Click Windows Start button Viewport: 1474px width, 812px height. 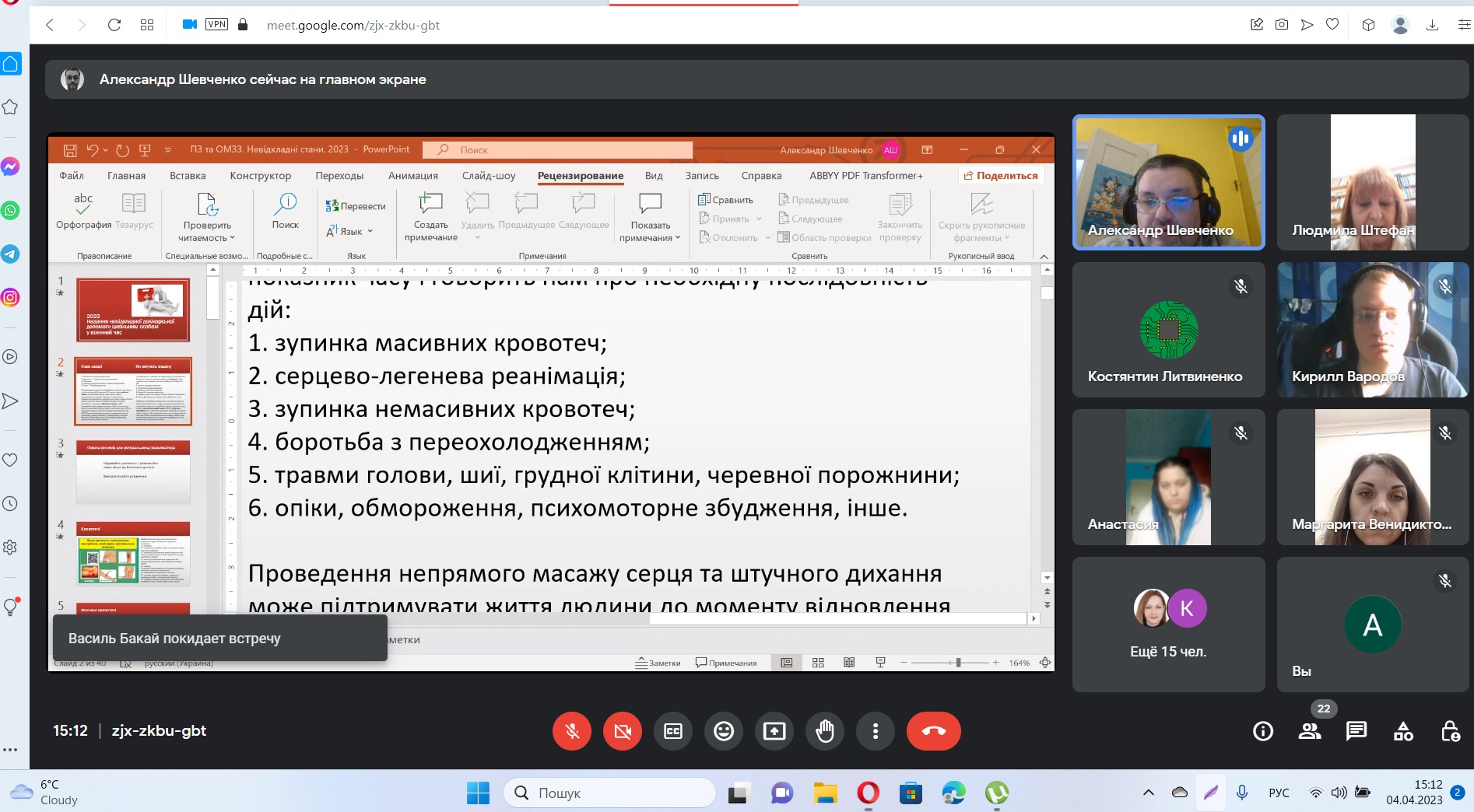pos(478,793)
